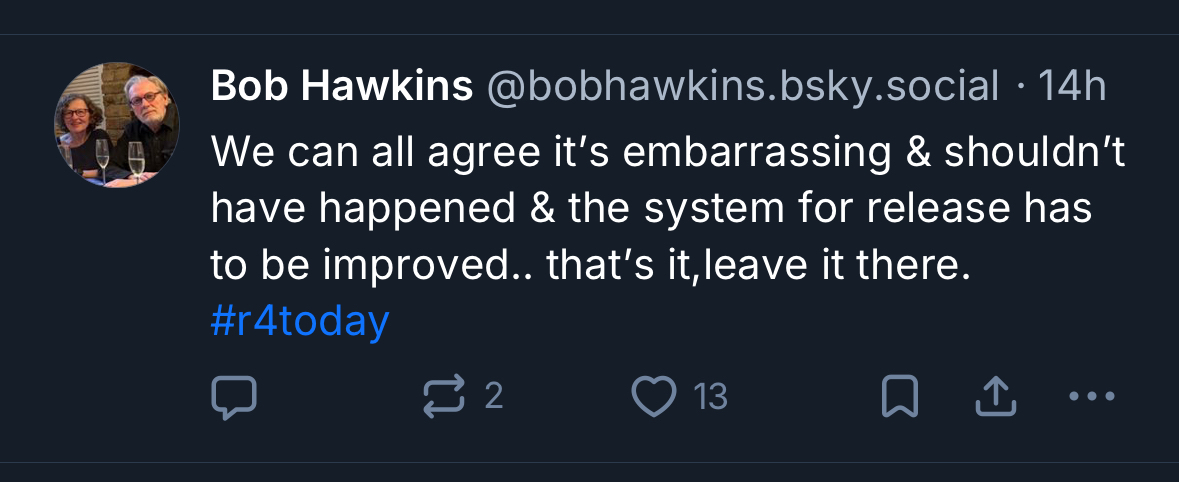Click the repost count showing 2
The height and width of the screenshot is (482, 1179).
point(493,397)
